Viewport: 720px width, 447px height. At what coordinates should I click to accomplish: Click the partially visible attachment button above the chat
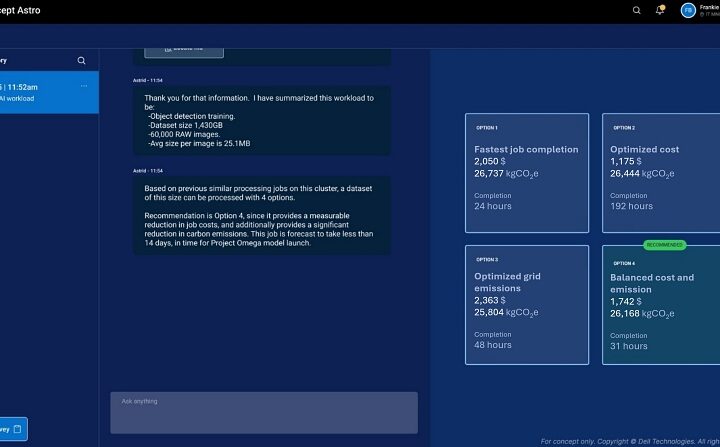pos(184,51)
